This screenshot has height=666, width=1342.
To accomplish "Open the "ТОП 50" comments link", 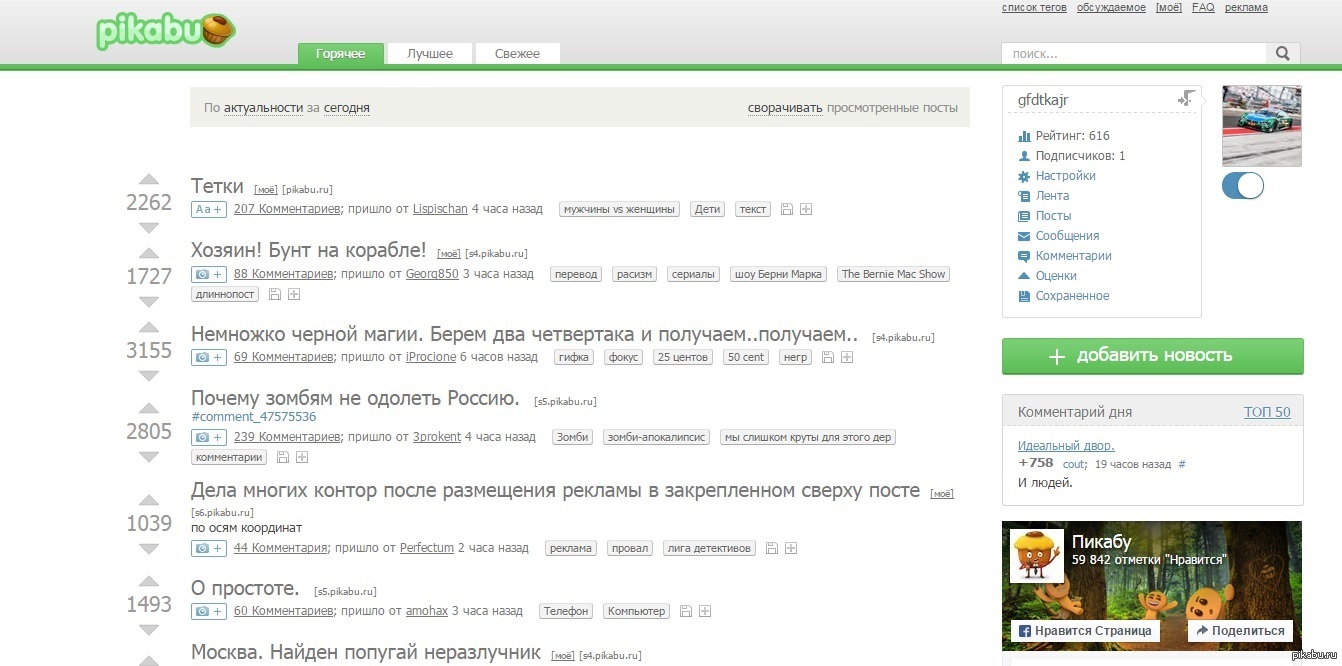I will click(x=1267, y=412).
